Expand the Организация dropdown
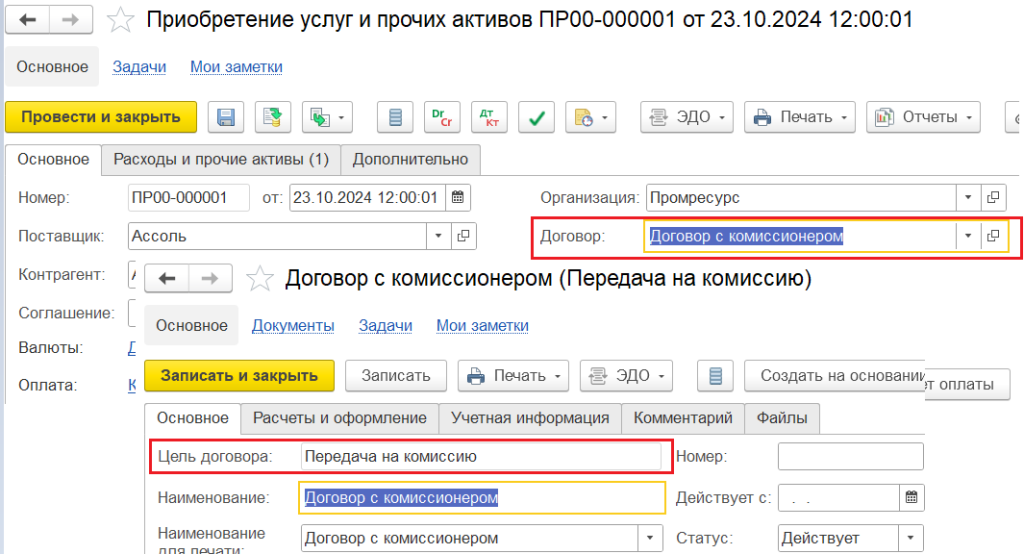 (x=968, y=197)
